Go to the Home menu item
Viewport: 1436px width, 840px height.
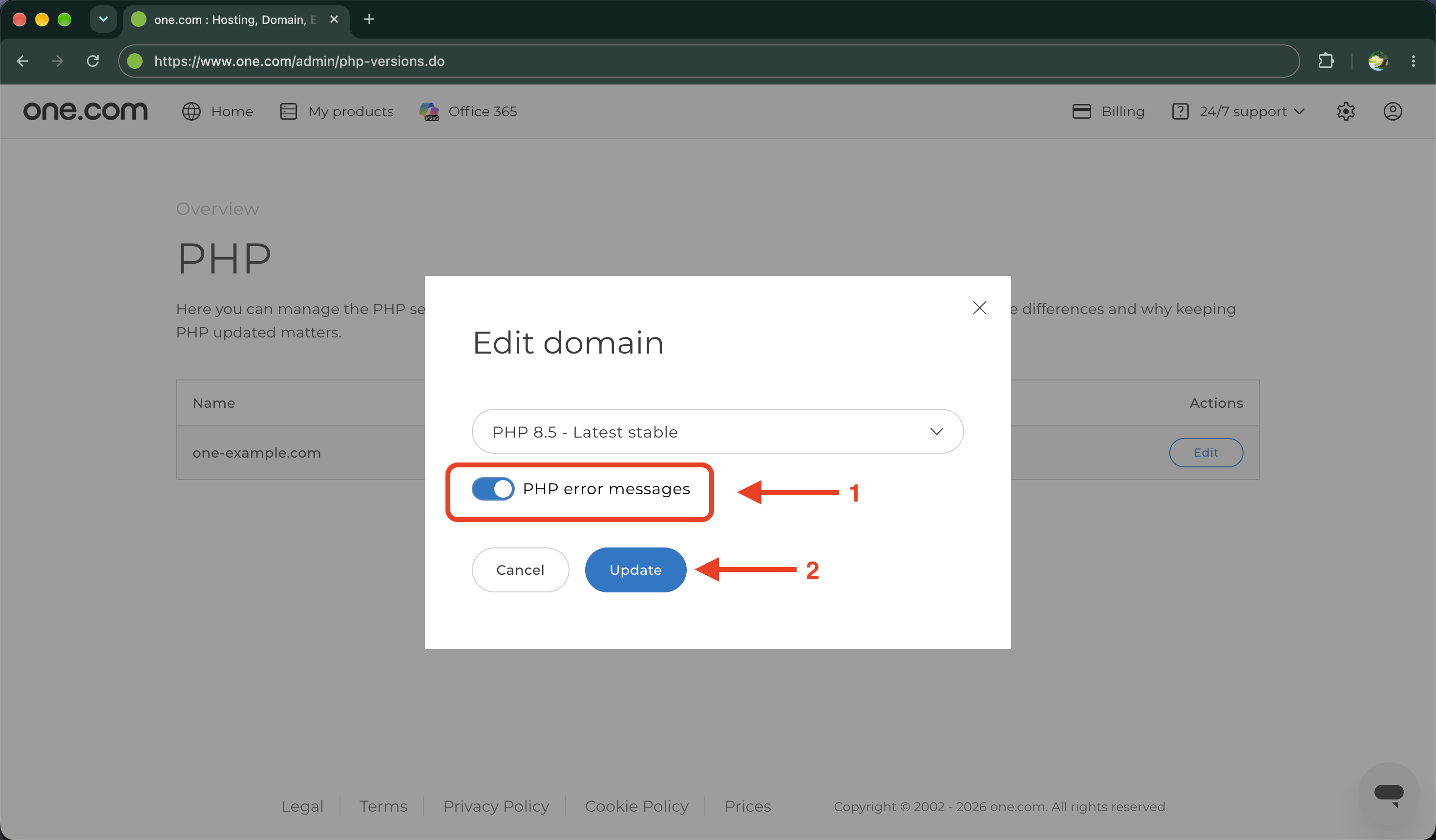click(x=218, y=111)
